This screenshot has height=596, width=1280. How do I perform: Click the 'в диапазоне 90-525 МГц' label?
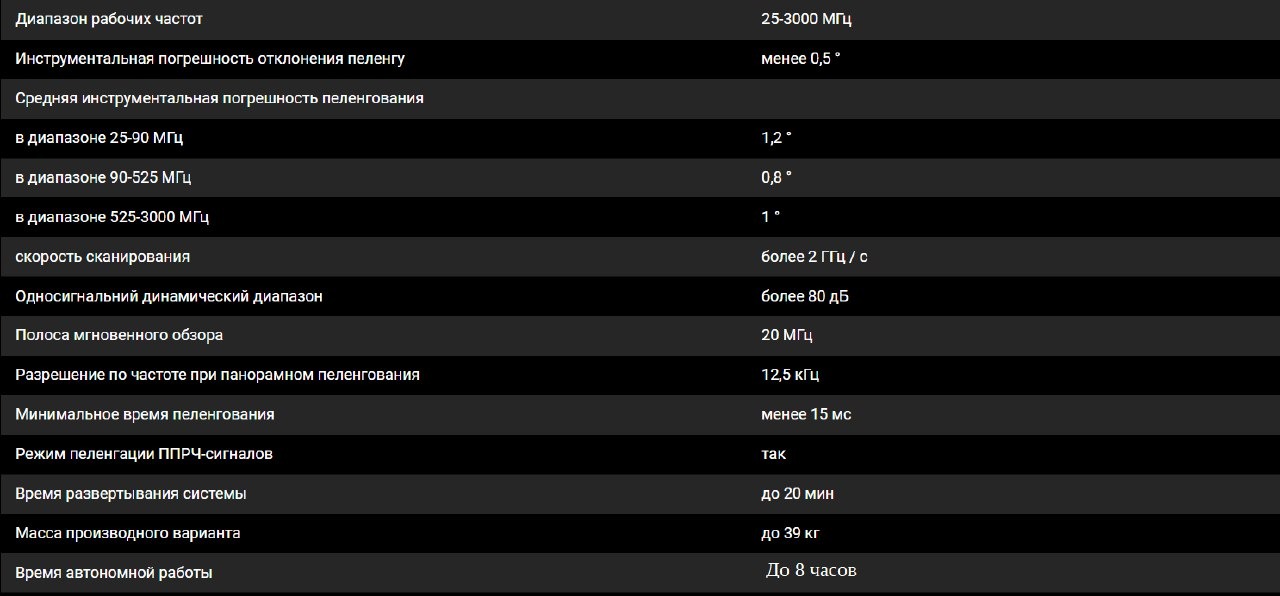(103, 177)
